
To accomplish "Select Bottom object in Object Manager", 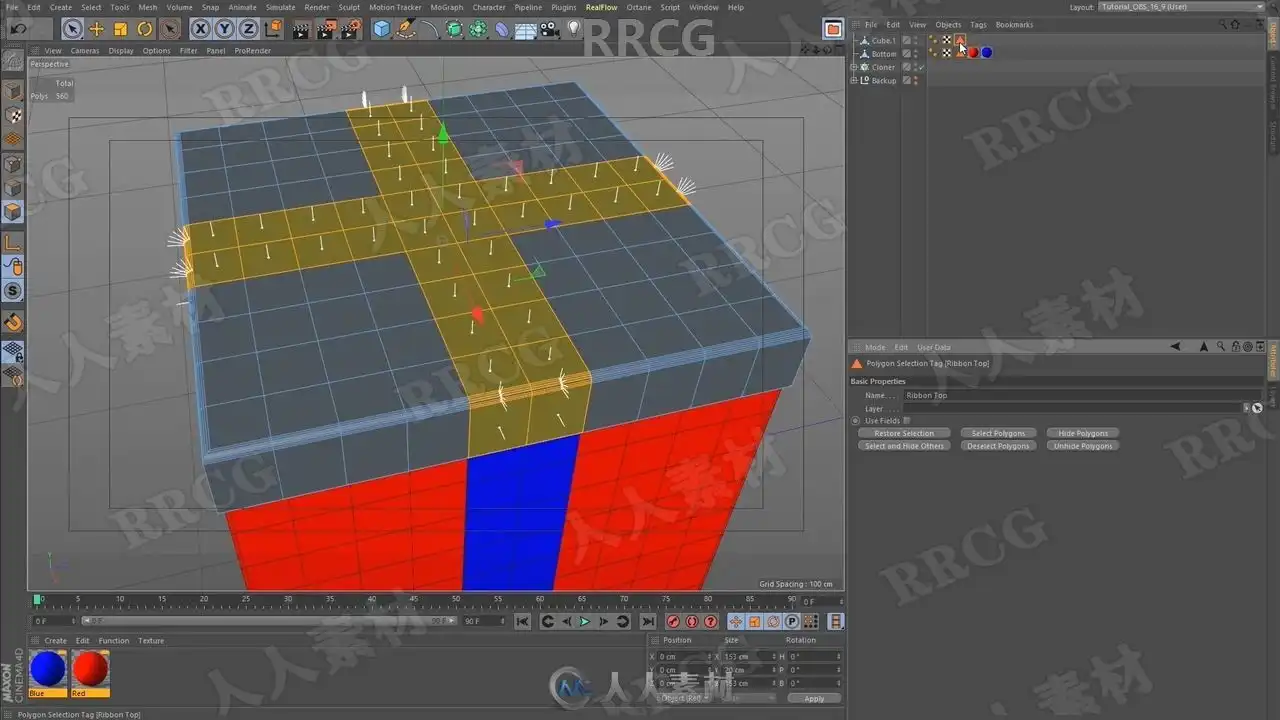I will pos(884,54).
